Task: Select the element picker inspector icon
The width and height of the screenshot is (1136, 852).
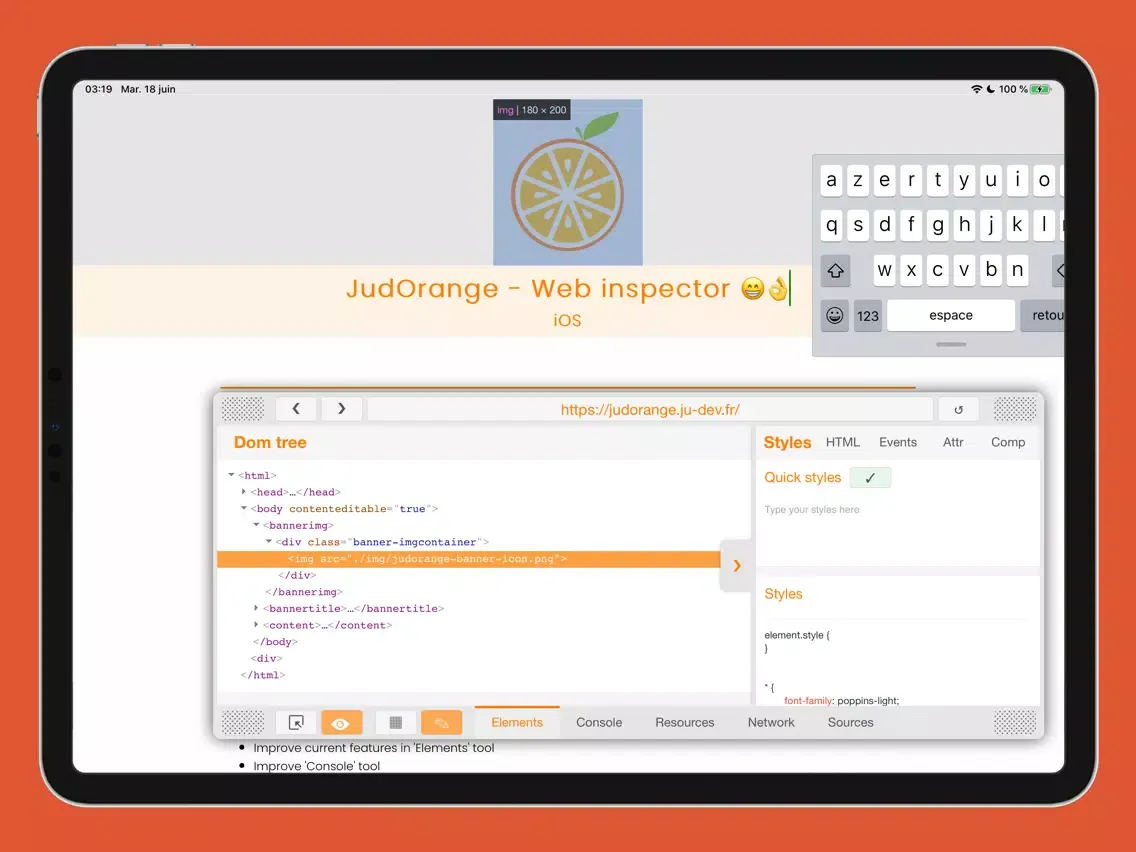Action: pos(296,722)
